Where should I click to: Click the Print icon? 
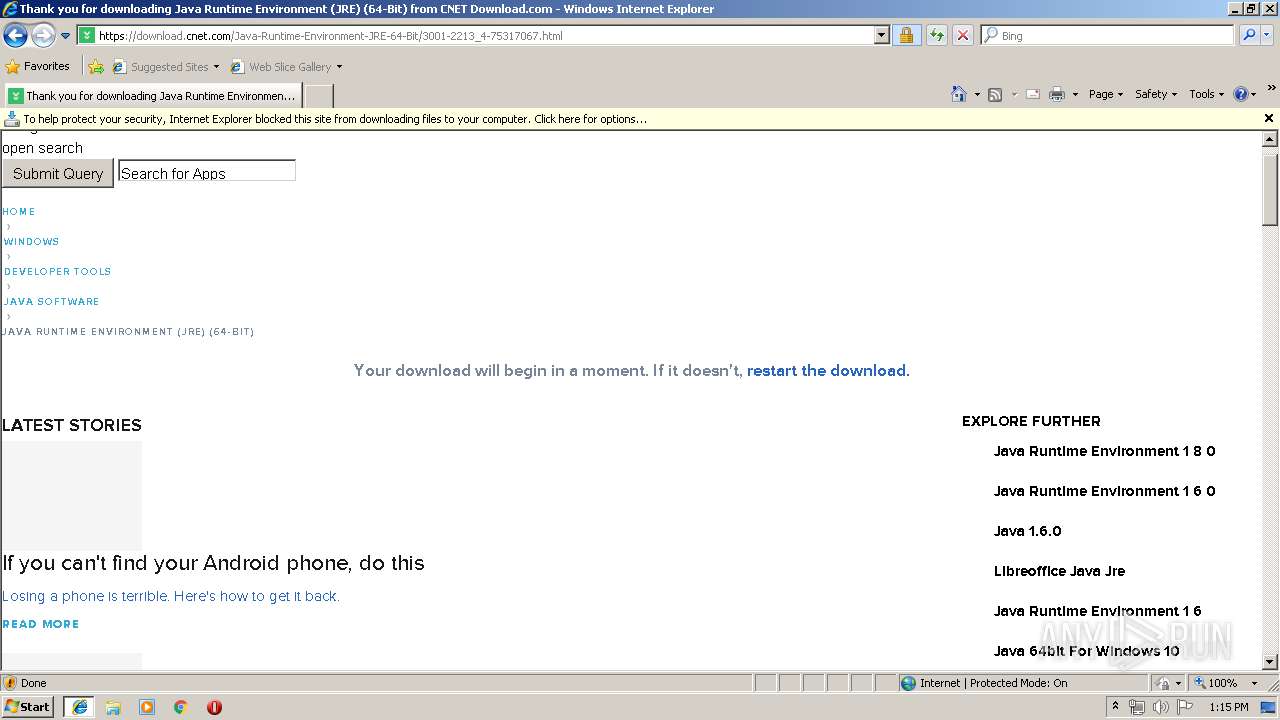[1057, 94]
